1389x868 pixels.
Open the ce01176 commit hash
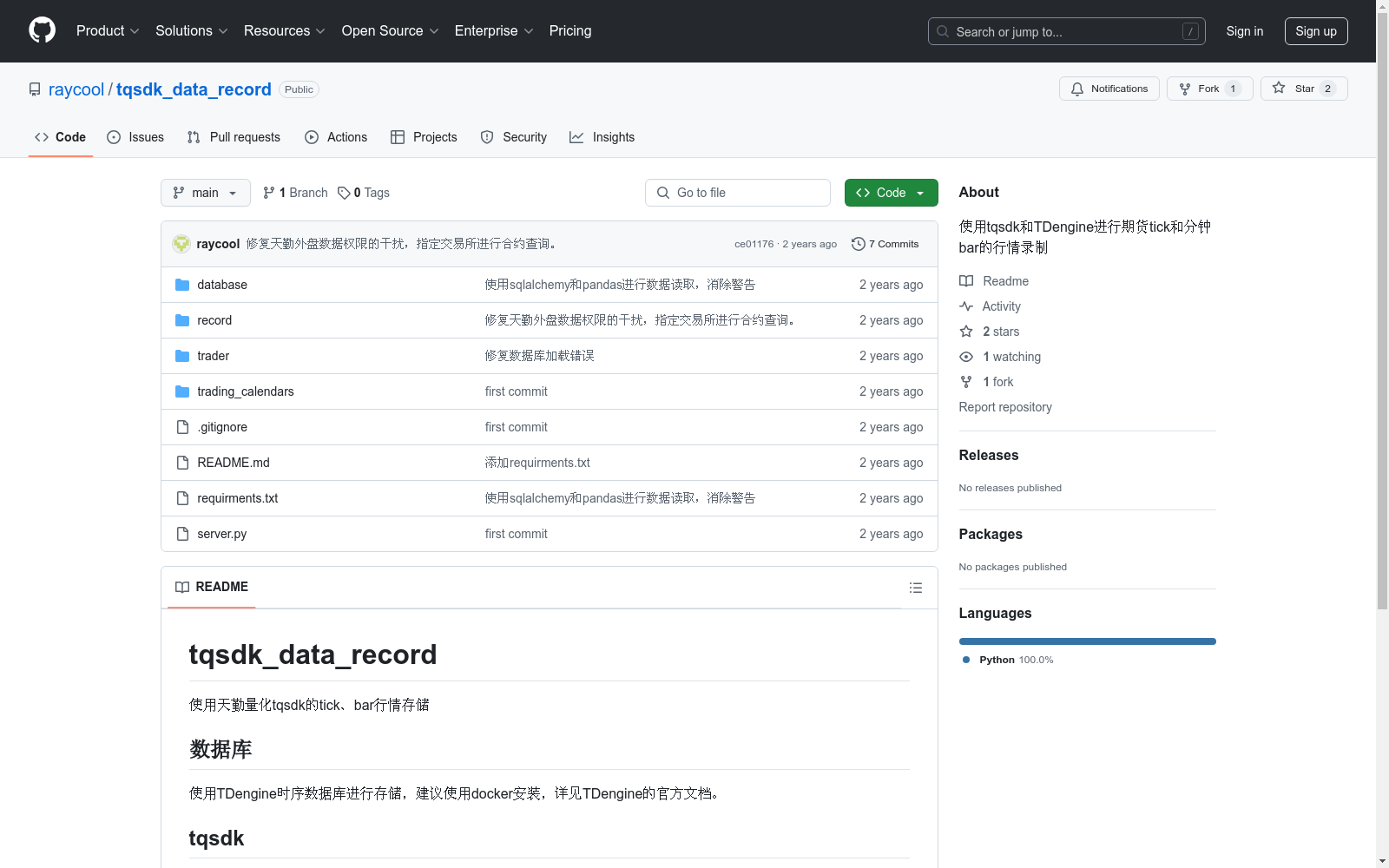coord(754,244)
